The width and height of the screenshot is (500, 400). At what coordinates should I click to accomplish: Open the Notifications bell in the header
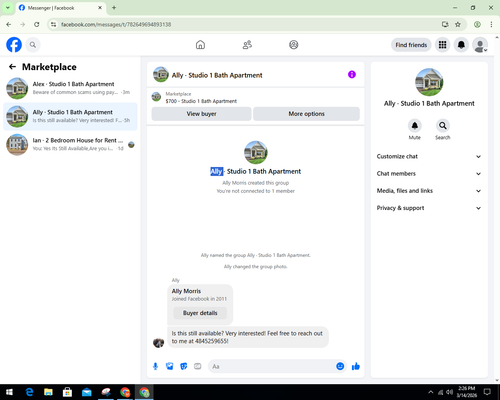[x=461, y=45]
